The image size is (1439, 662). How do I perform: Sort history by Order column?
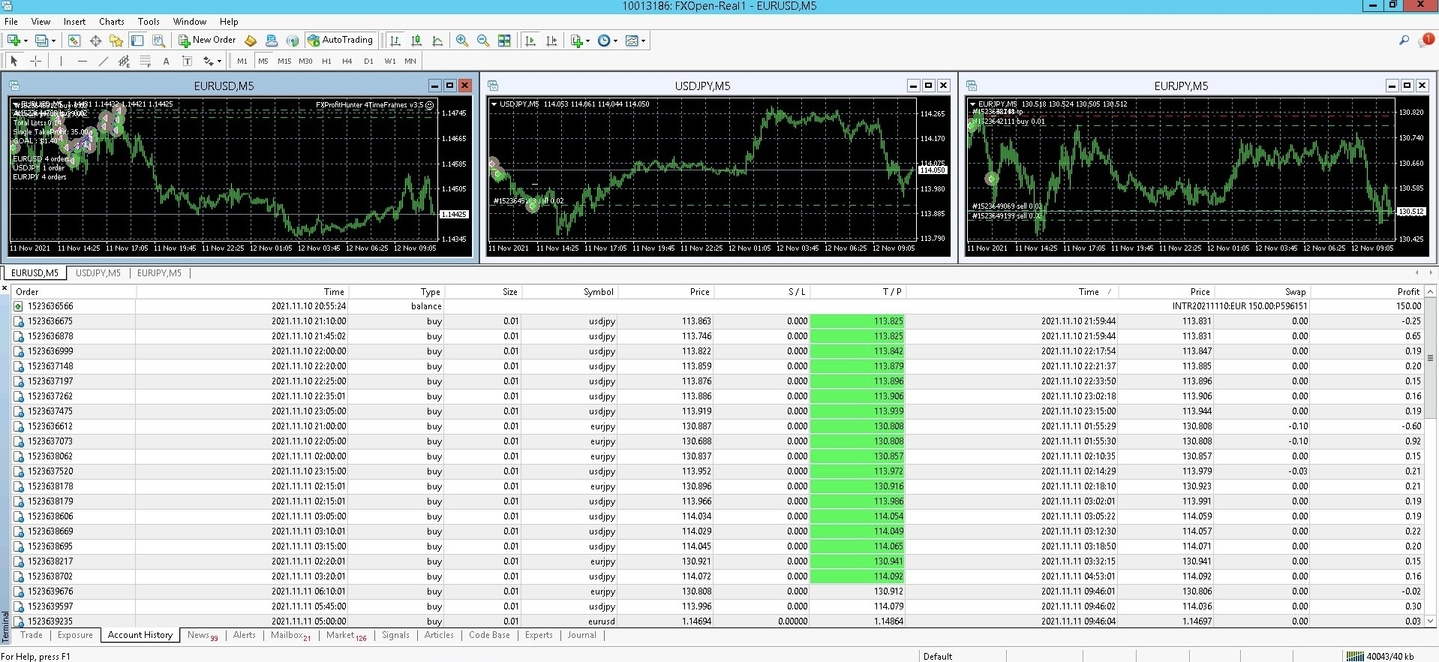point(27,291)
